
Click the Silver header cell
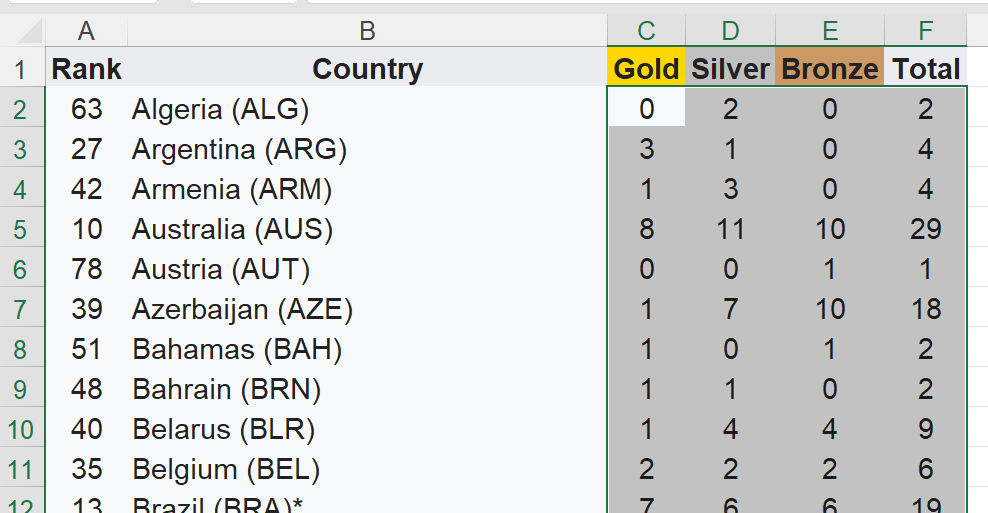tap(730, 67)
